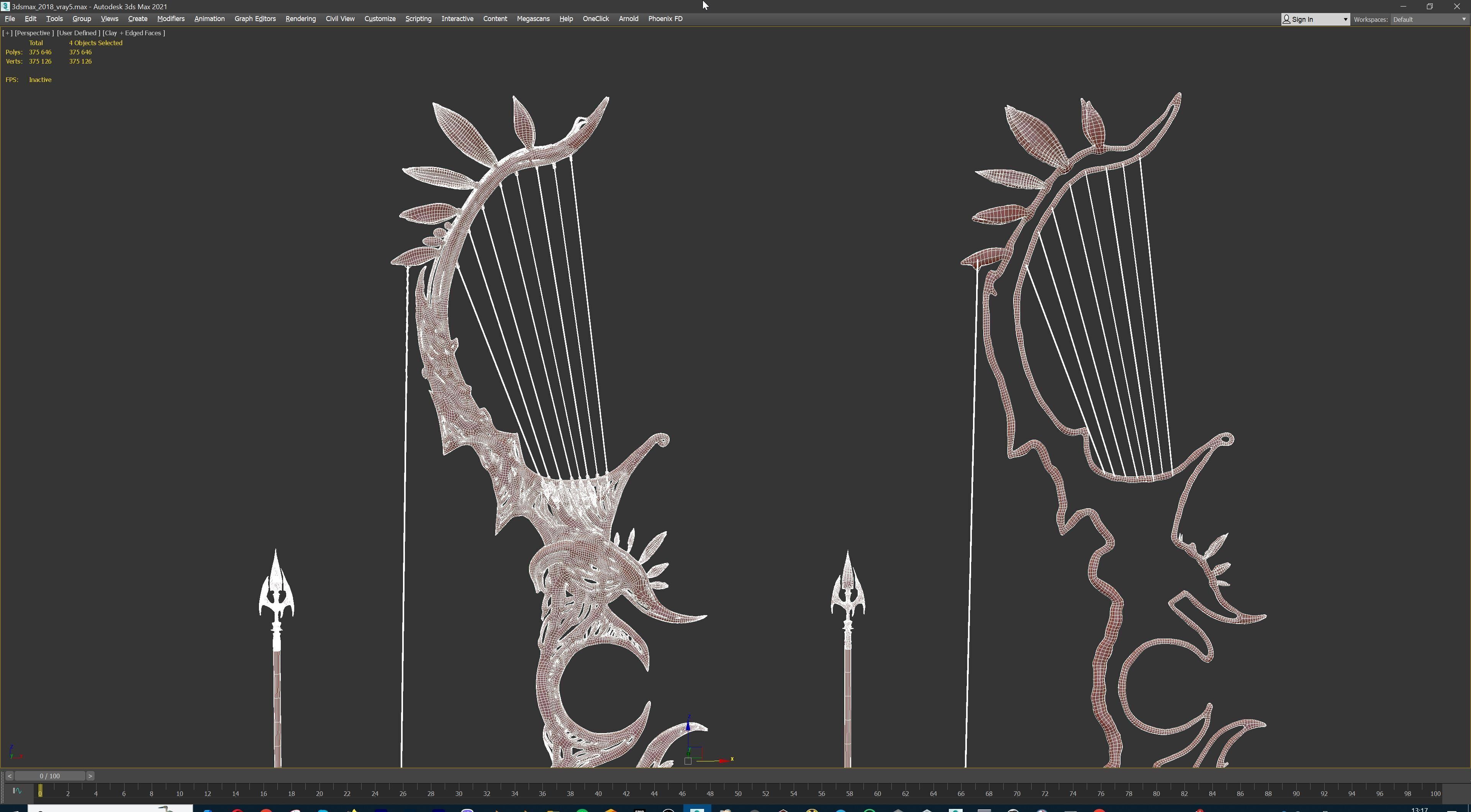This screenshot has width=1471, height=812.
Task: Restore down the 3ds Max window
Action: [1430, 6]
